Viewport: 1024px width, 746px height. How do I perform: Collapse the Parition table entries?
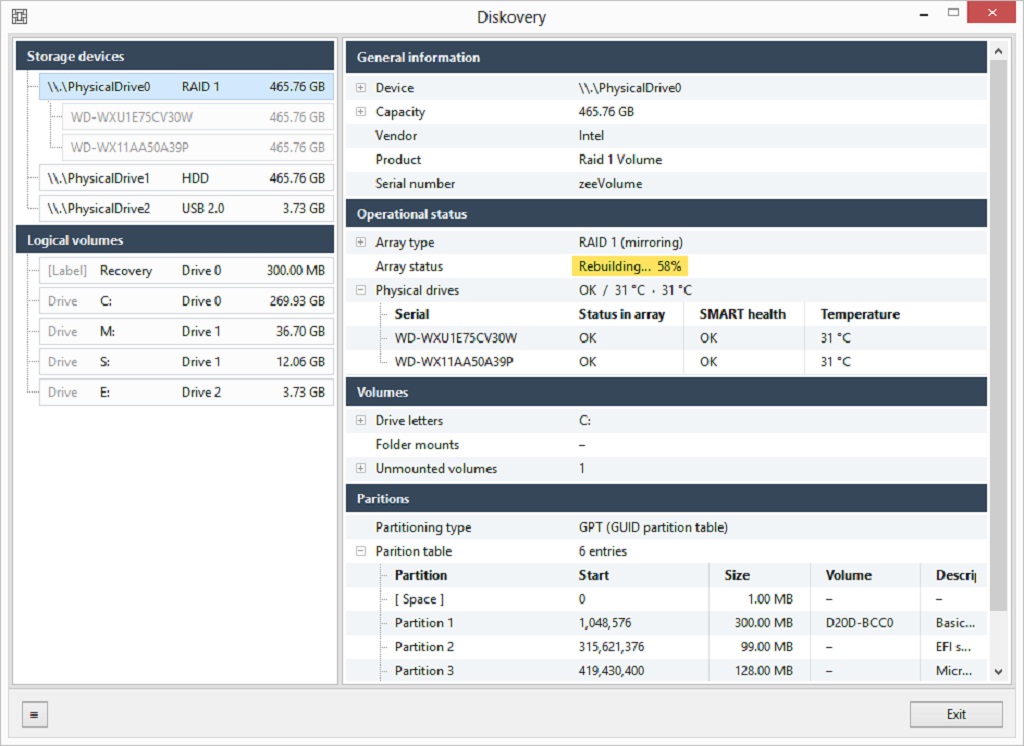360,551
